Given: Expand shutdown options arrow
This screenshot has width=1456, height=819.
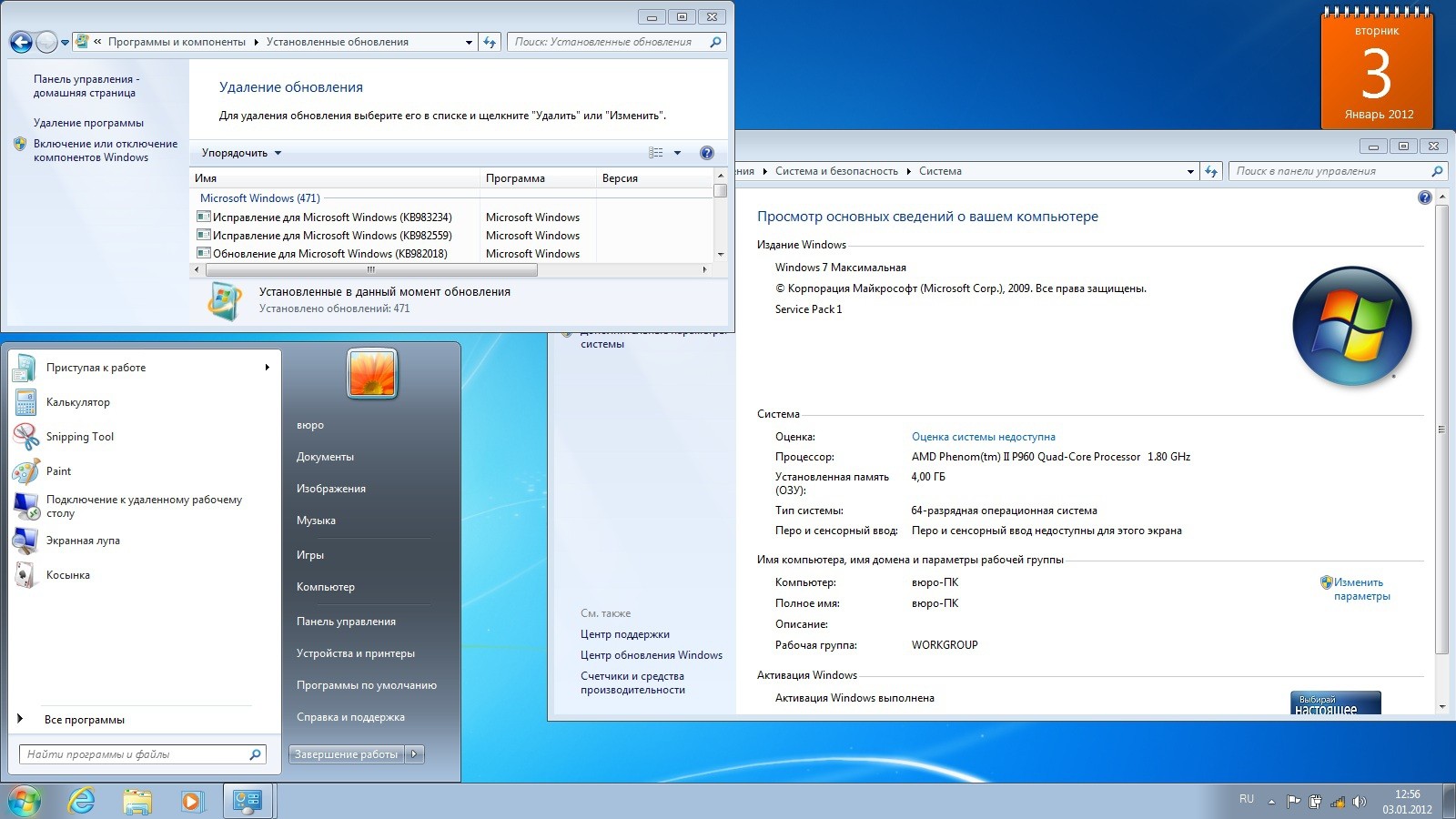Looking at the screenshot, I should (415, 753).
